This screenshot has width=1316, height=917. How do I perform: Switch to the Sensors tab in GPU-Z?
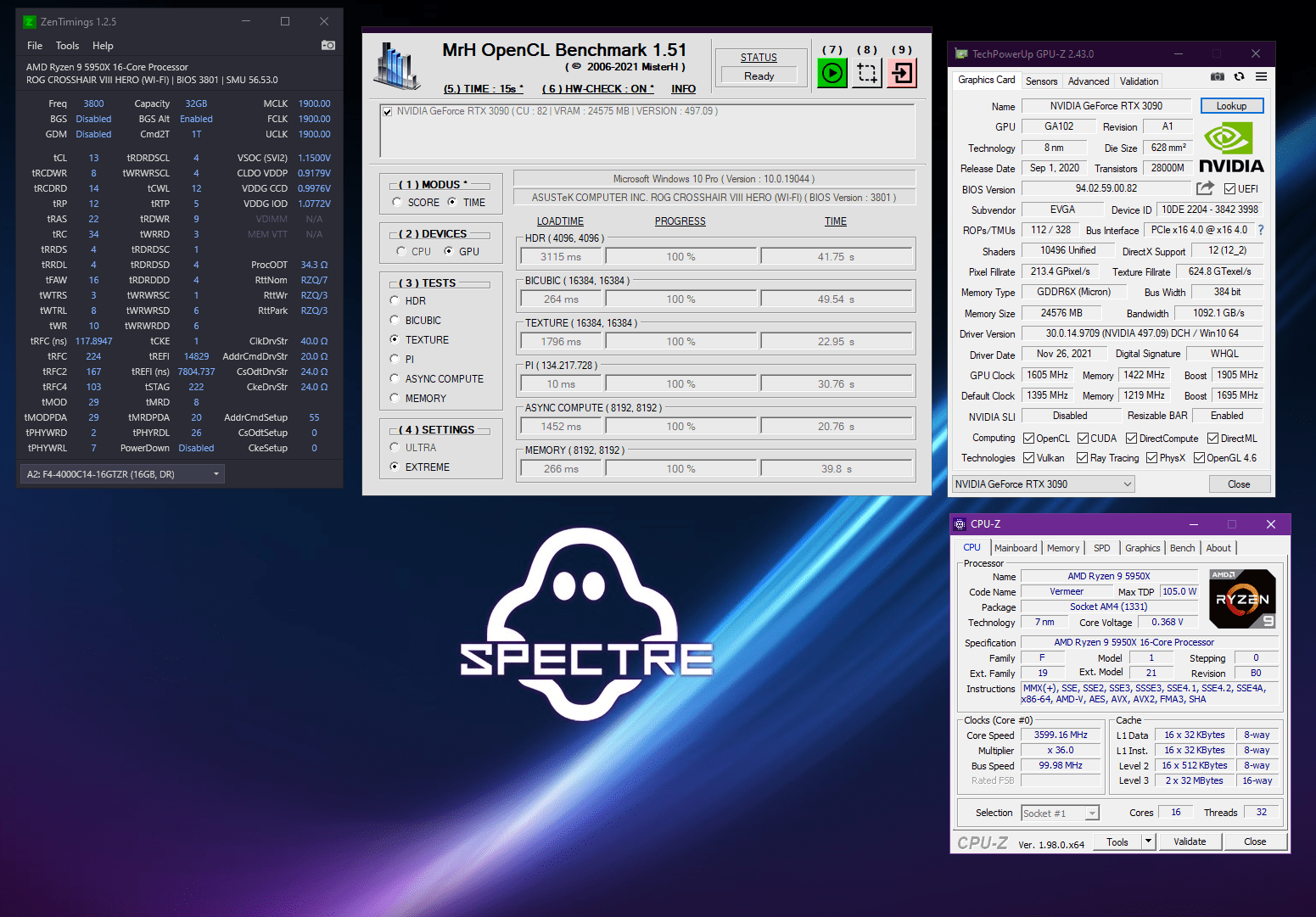[1041, 81]
